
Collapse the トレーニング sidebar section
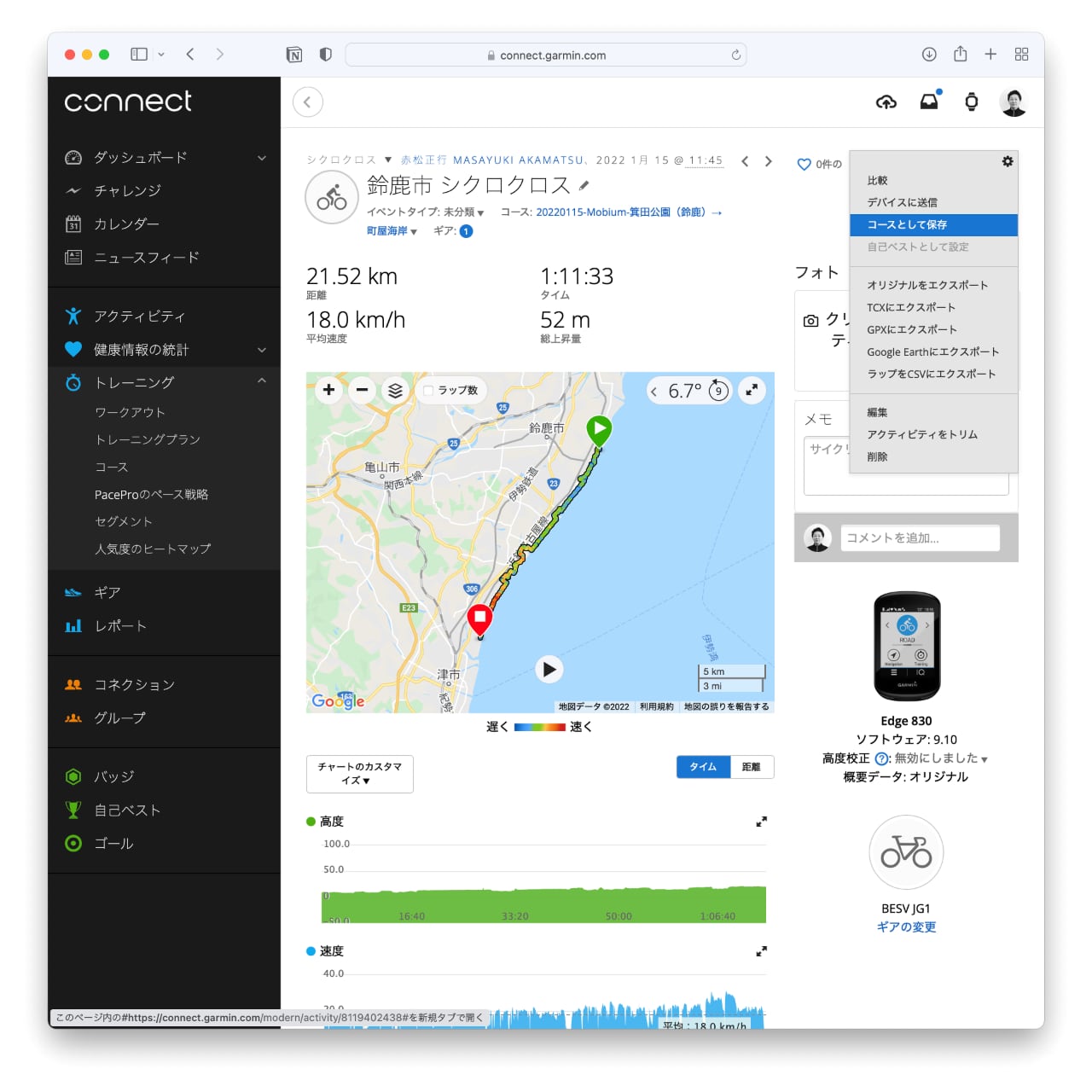(262, 381)
